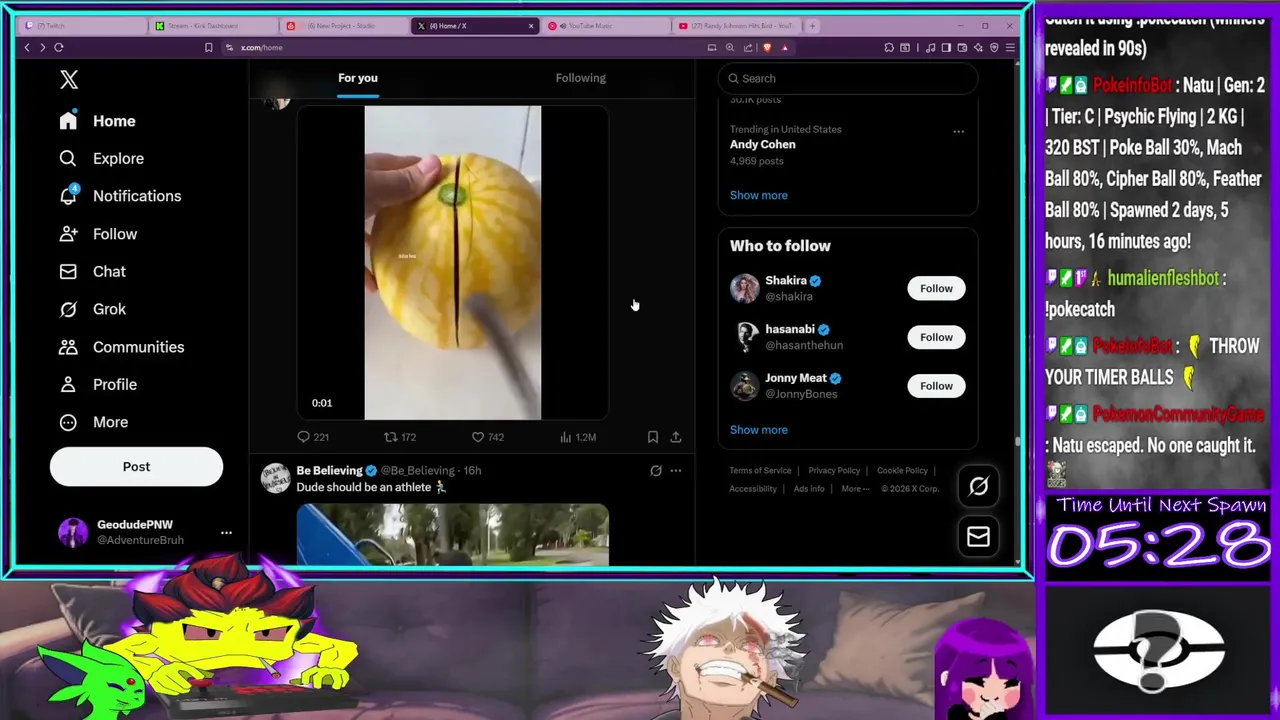Open Explore in the sidebar
The height and width of the screenshot is (720, 1280).
(x=101, y=158)
